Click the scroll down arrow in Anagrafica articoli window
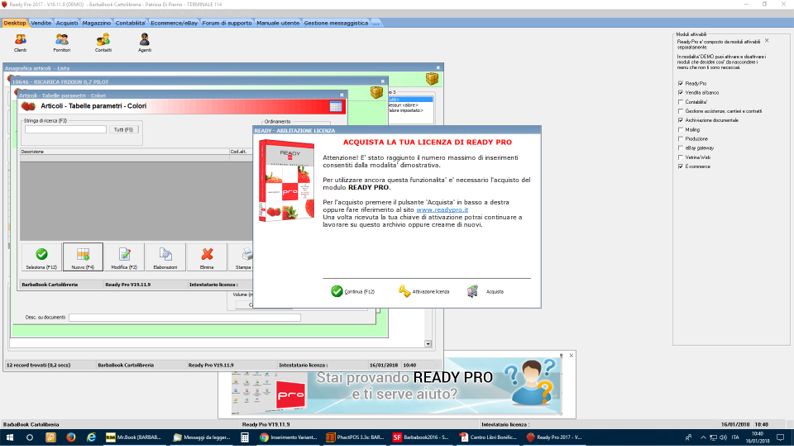The width and height of the screenshot is (794, 446). (428, 344)
